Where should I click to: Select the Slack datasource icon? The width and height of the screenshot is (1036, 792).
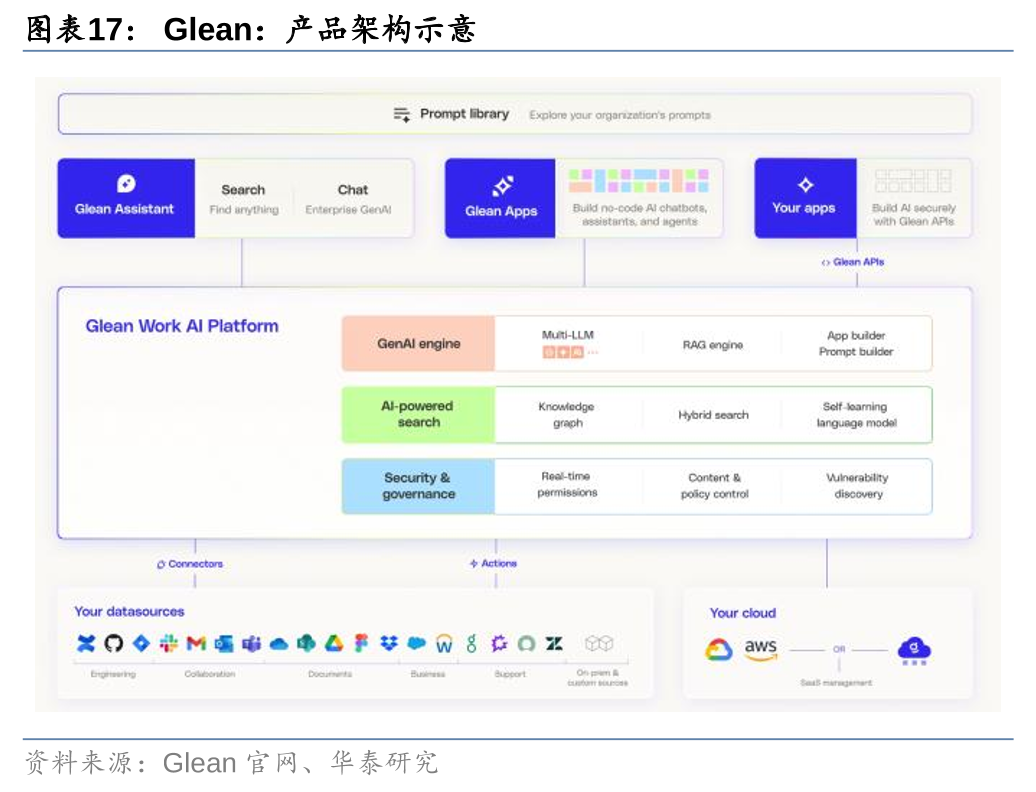click(168, 644)
